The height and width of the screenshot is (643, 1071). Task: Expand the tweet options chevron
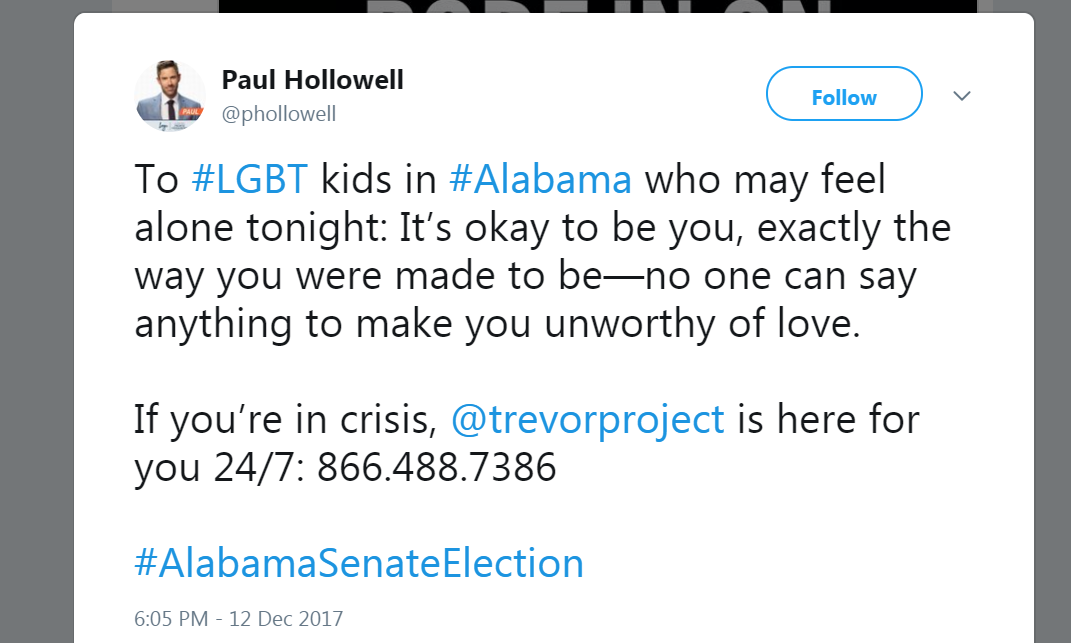962,96
